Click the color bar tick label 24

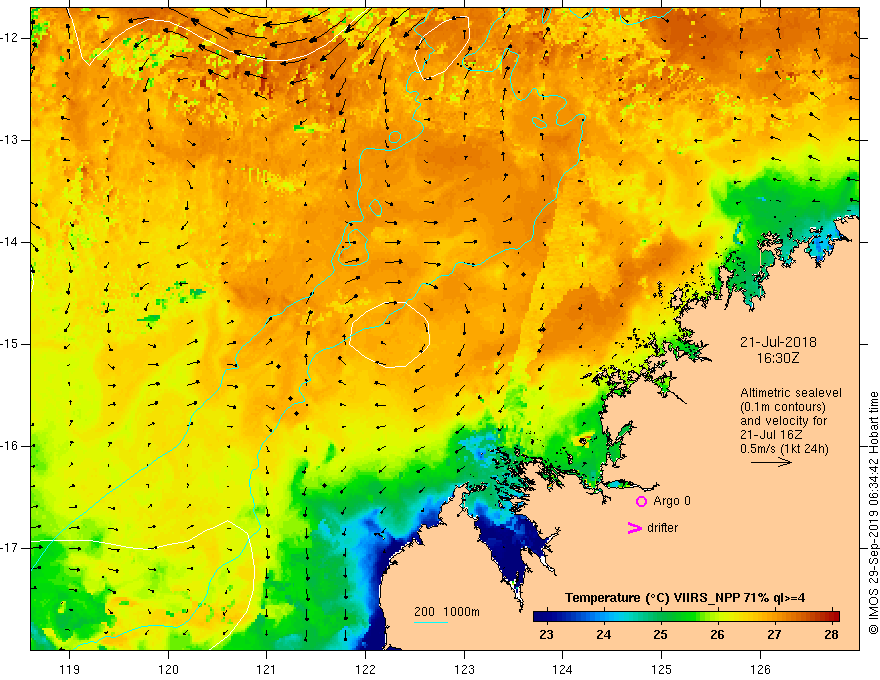[x=603, y=635]
